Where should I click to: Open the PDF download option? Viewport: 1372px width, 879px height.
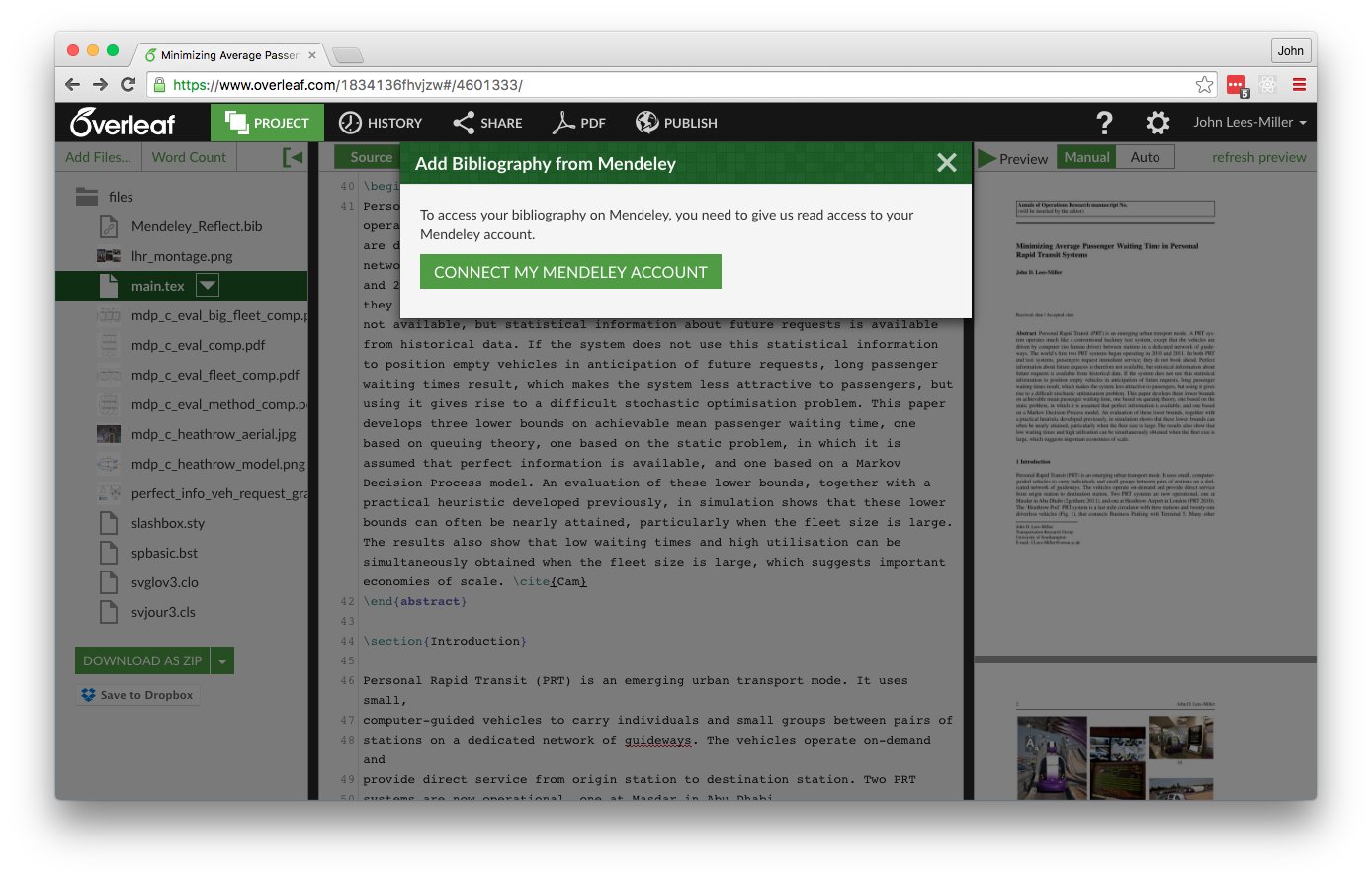(579, 123)
